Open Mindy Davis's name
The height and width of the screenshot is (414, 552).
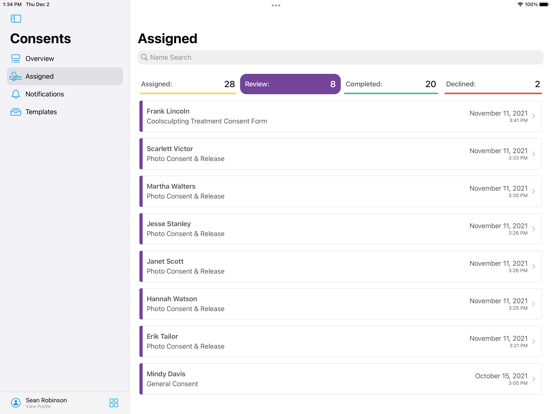coord(166,374)
